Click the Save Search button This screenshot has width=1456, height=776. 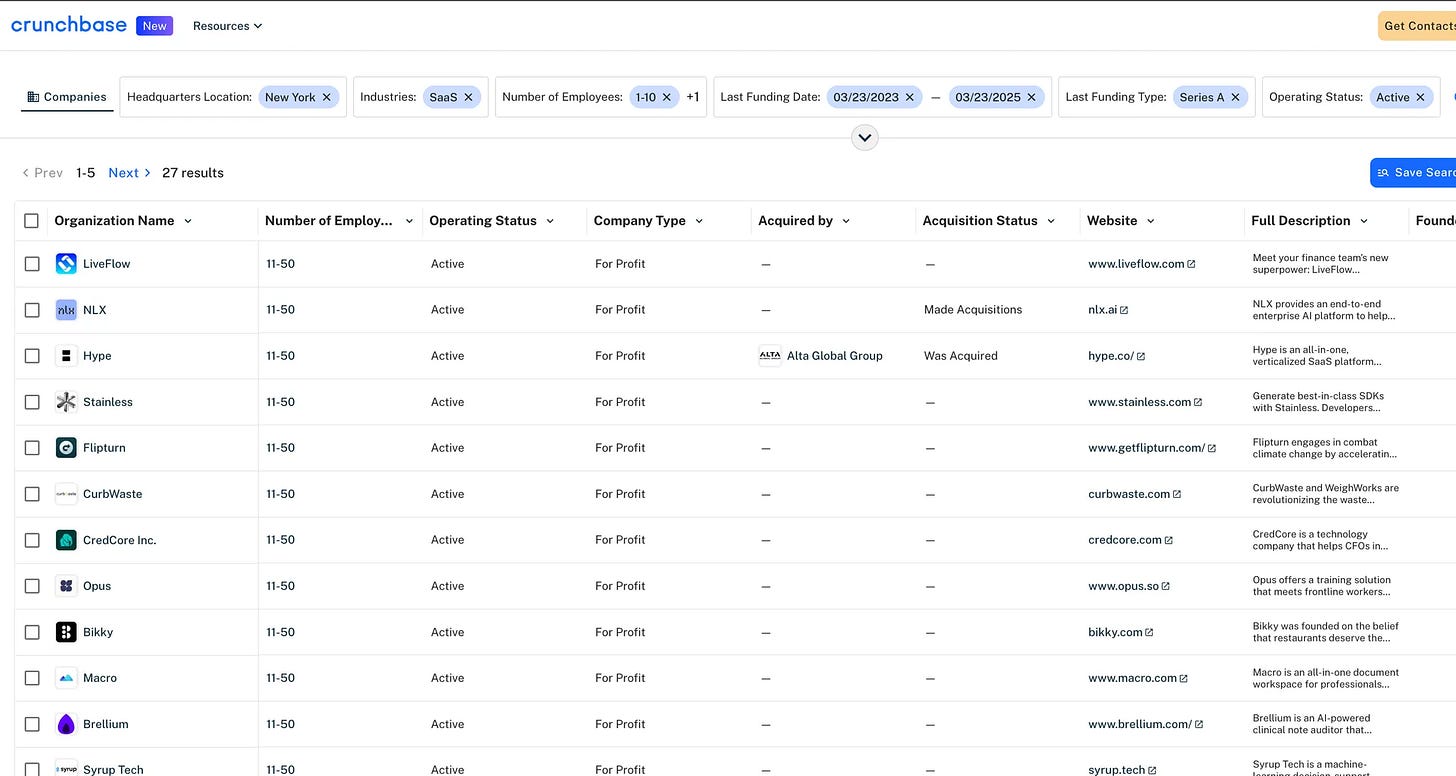click(1413, 173)
